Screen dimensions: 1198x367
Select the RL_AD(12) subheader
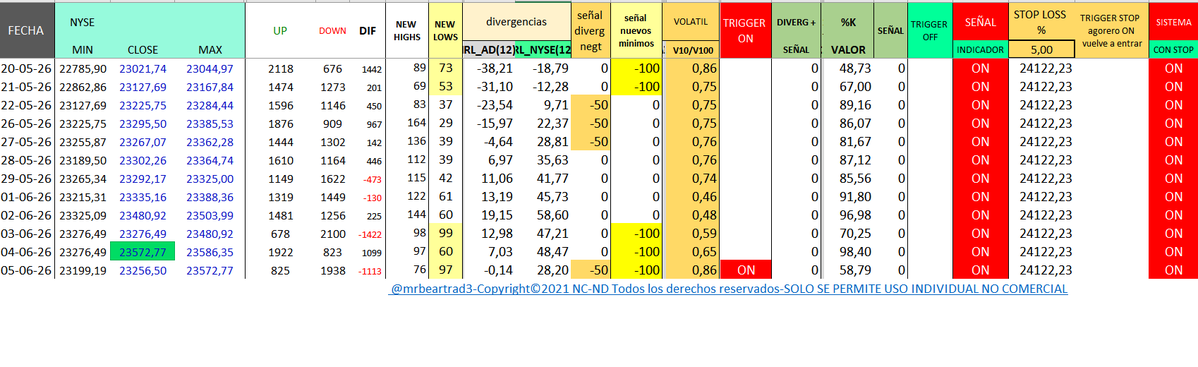pos(488,50)
